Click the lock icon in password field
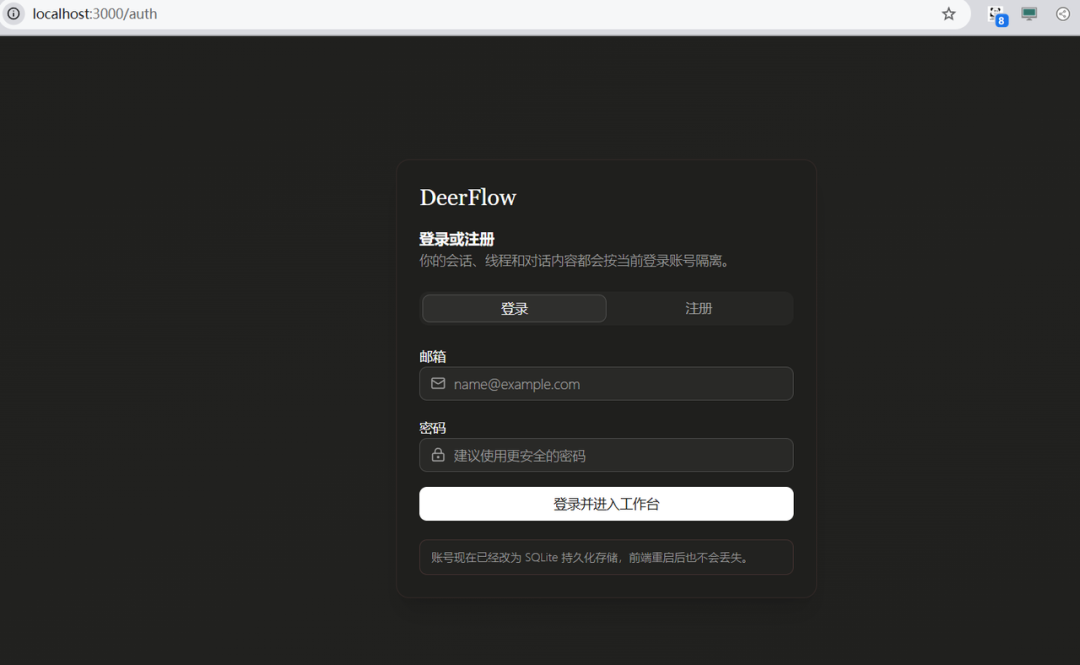1080x665 pixels. (438, 455)
